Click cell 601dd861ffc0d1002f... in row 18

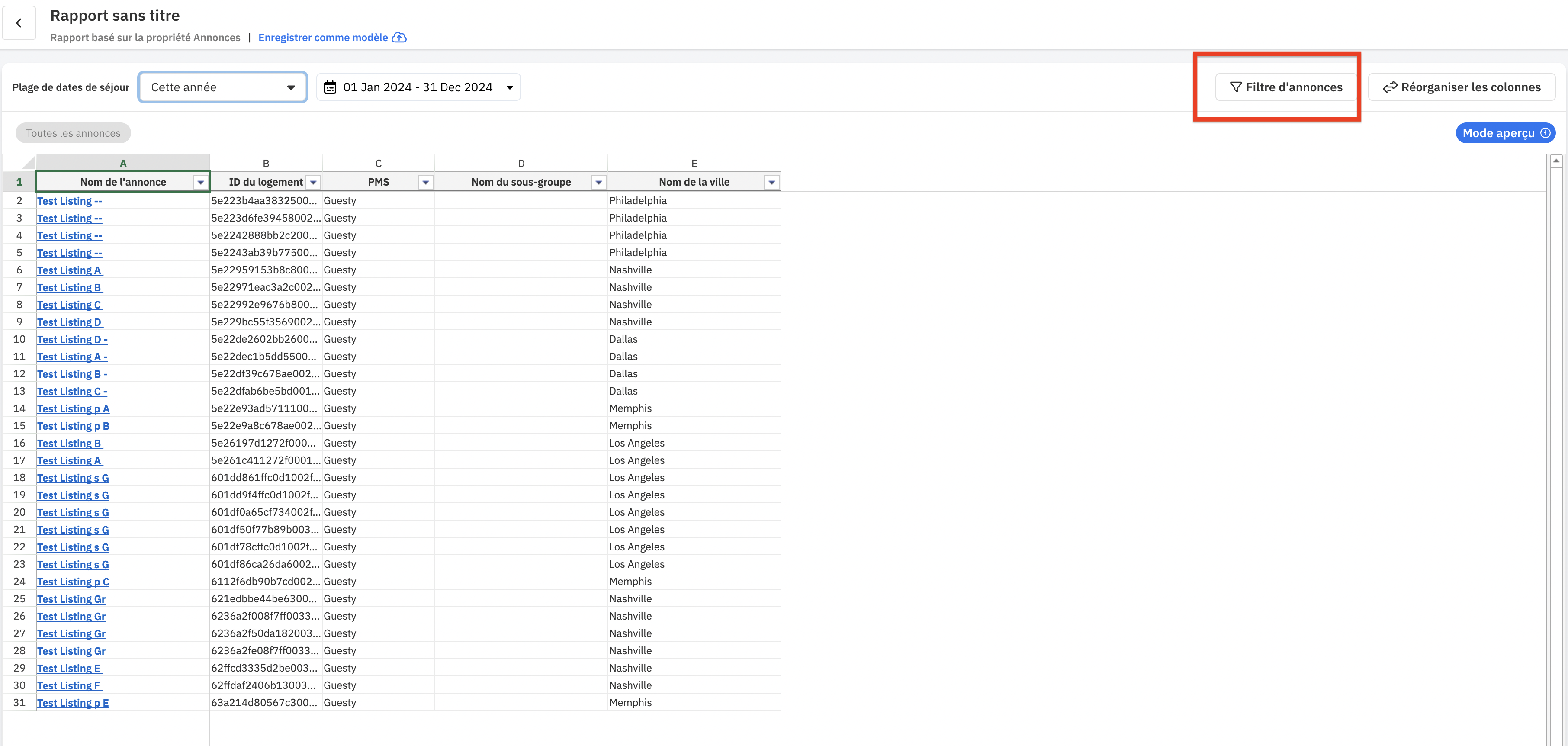(x=266, y=477)
